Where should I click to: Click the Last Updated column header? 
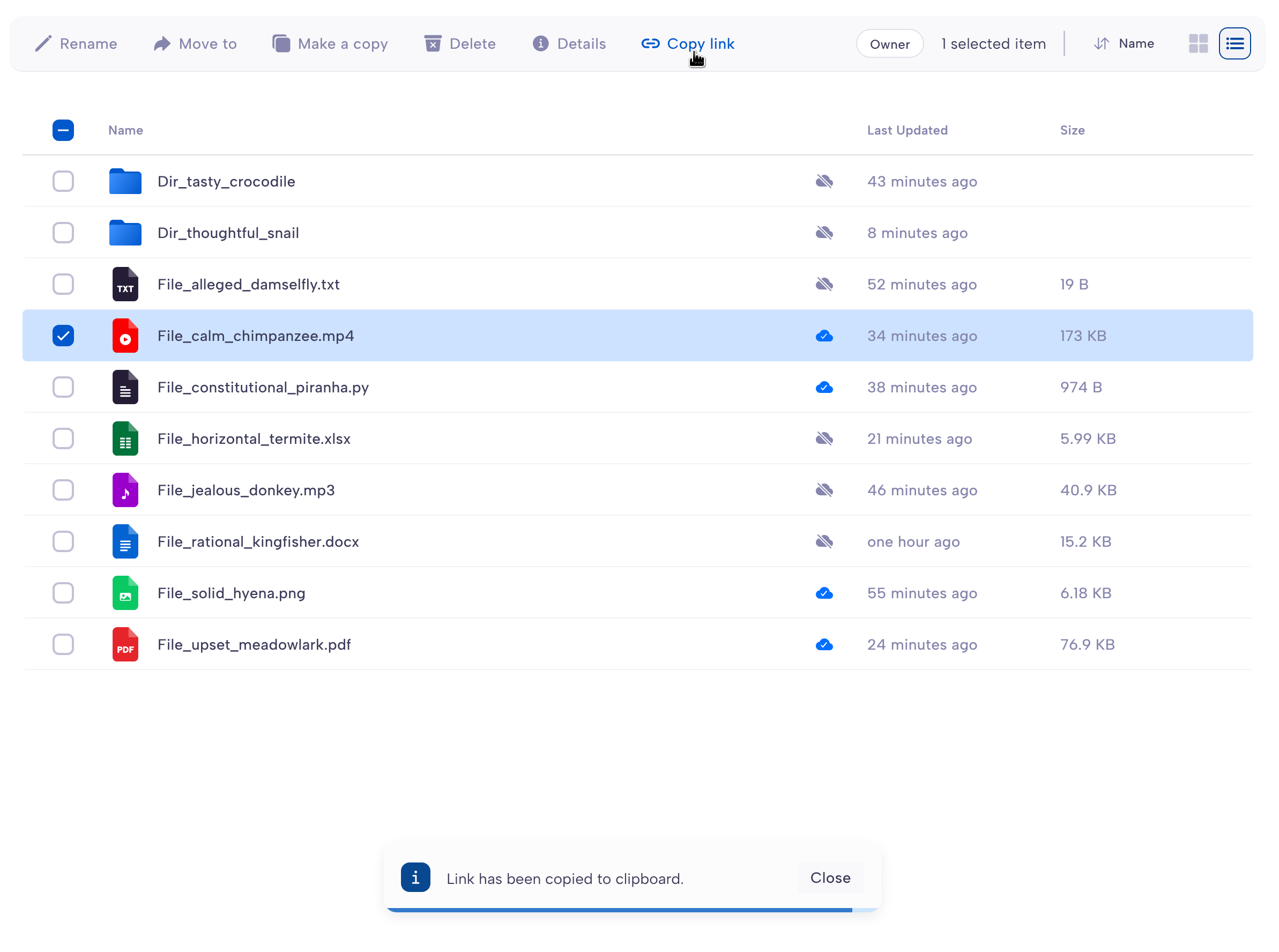pyautogui.click(x=908, y=130)
